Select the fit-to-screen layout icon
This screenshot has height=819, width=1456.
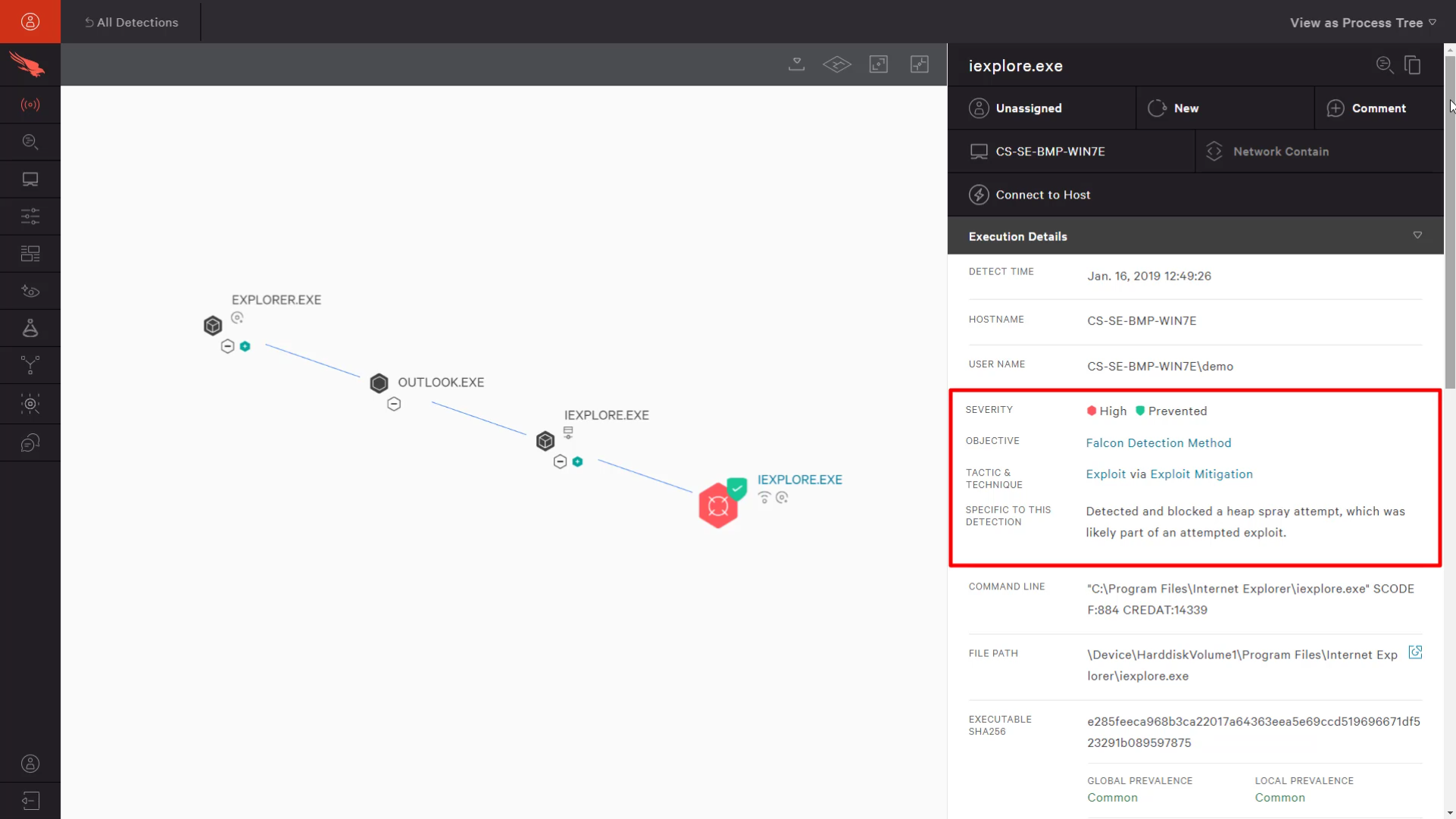878,64
